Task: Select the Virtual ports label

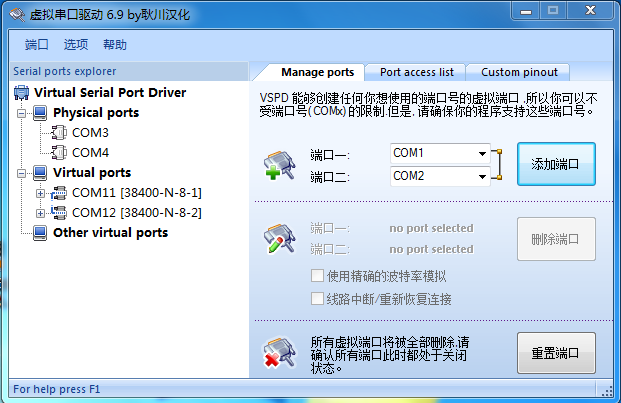Action: pos(92,173)
